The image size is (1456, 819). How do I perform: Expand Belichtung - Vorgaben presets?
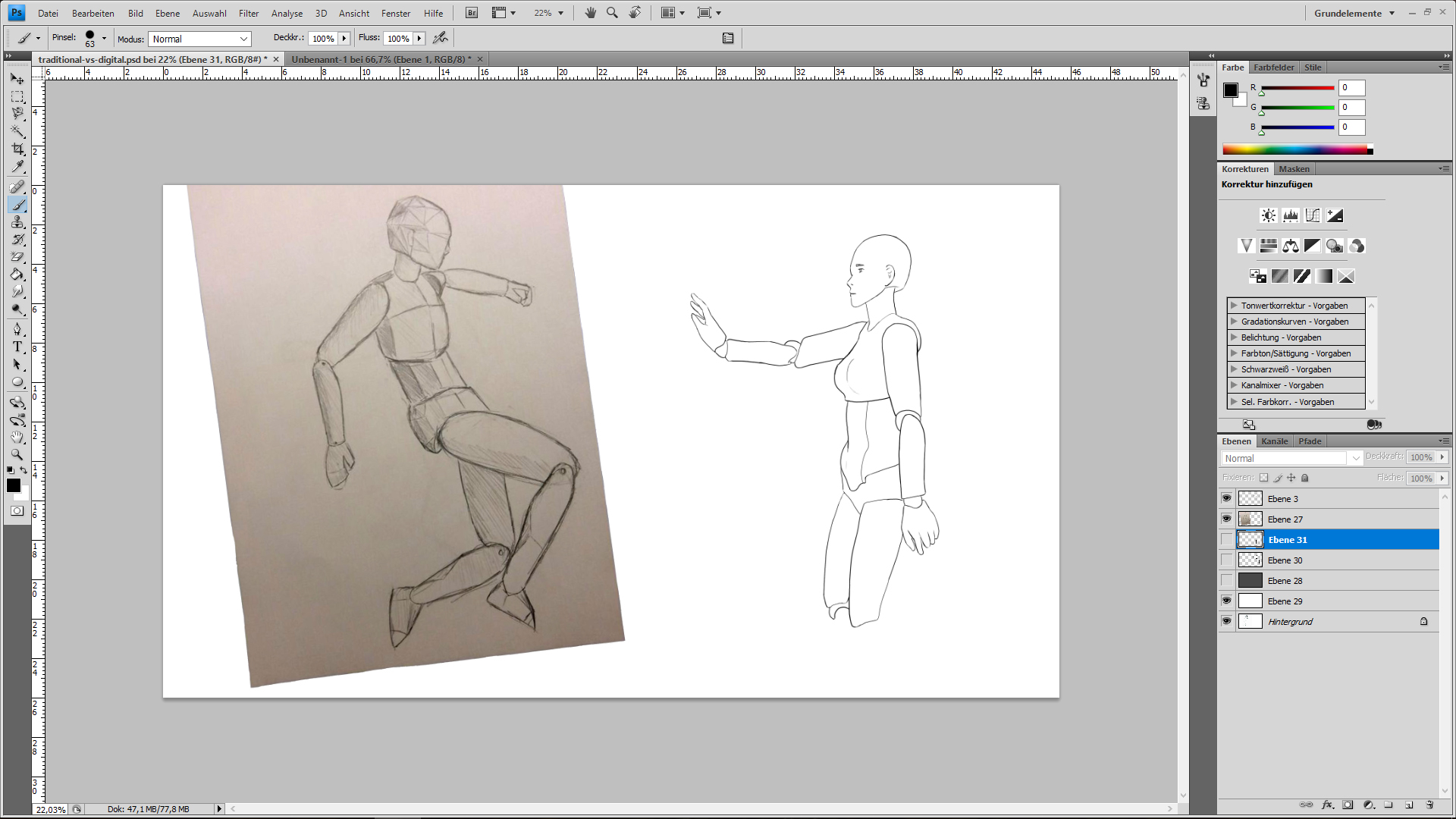pos(1234,337)
